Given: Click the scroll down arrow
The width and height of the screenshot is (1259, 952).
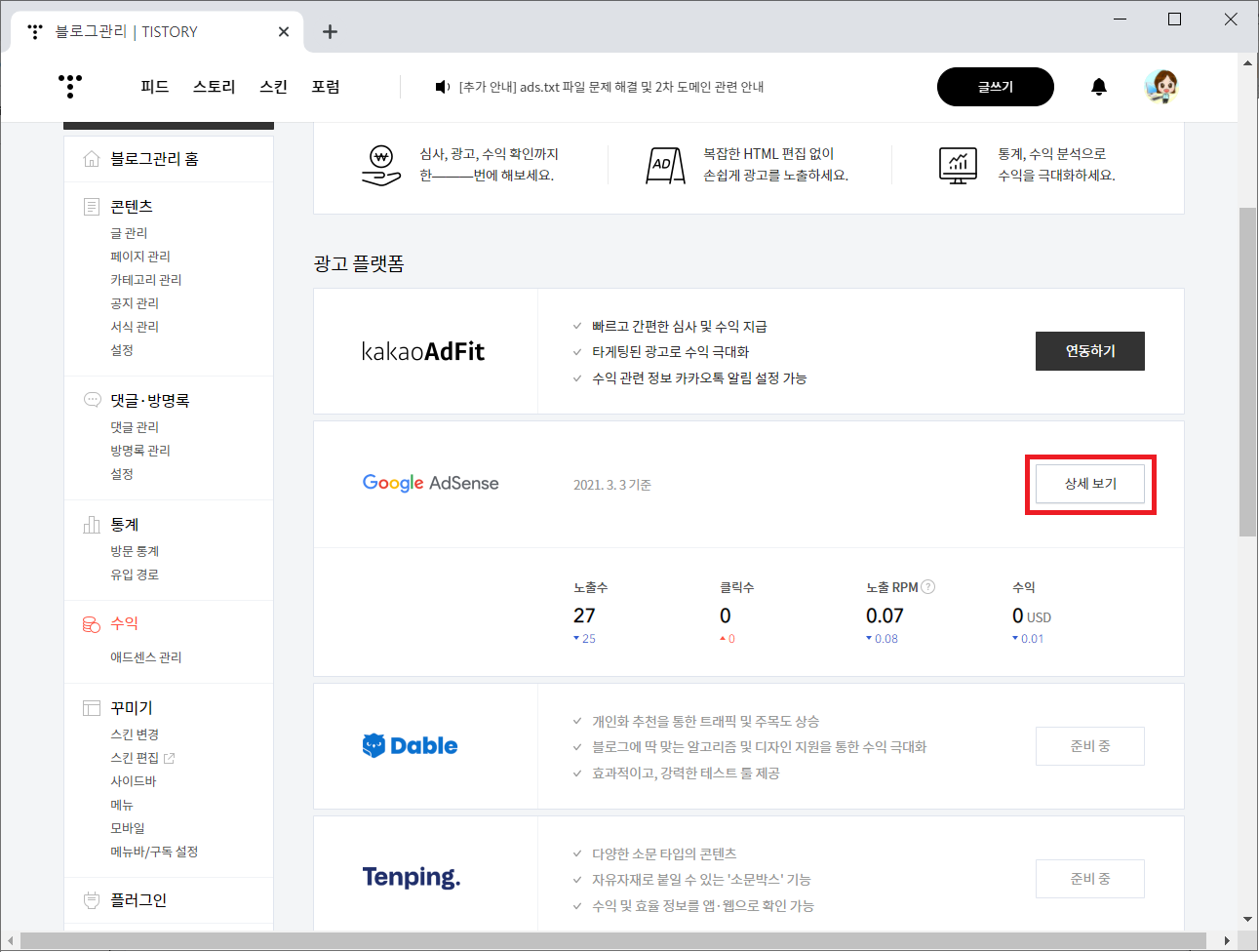Looking at the screenshot, I should tap(1247, 919).
